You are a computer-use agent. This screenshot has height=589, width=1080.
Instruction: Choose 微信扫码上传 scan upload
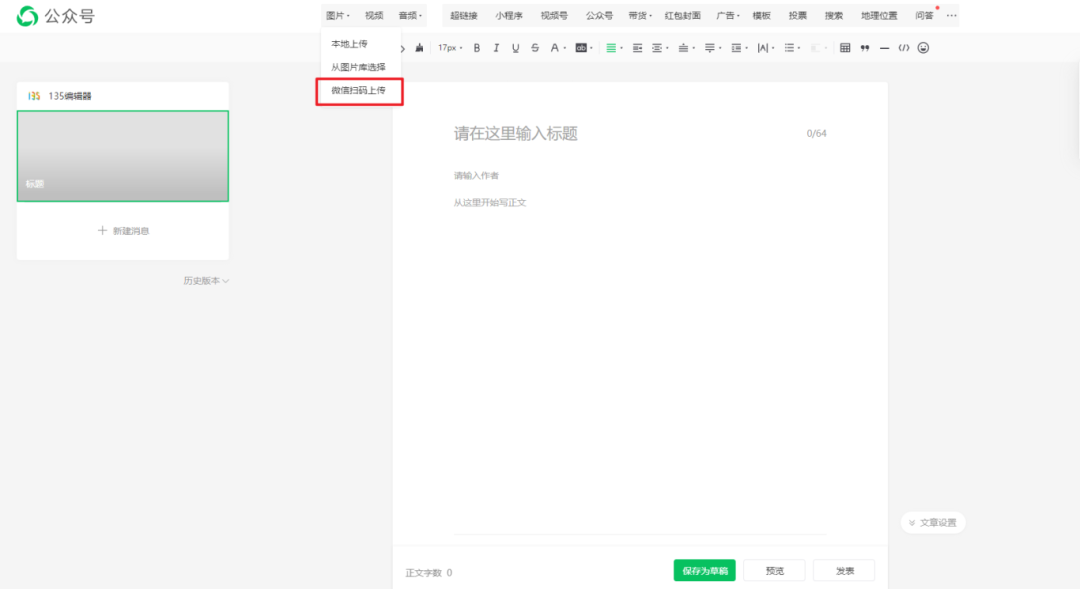[x=360, y=91]
